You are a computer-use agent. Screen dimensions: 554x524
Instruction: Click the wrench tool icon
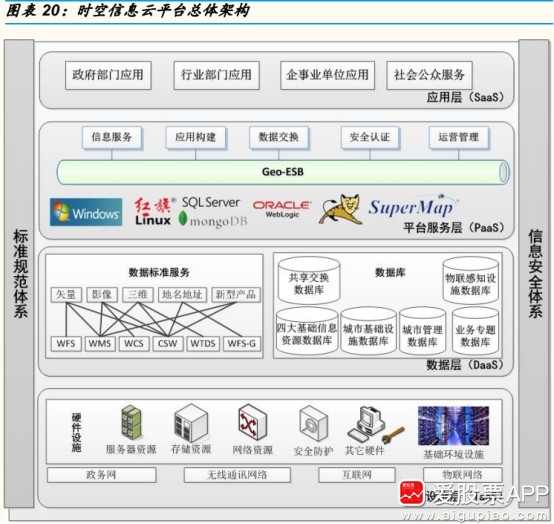[x=393, y=435]
